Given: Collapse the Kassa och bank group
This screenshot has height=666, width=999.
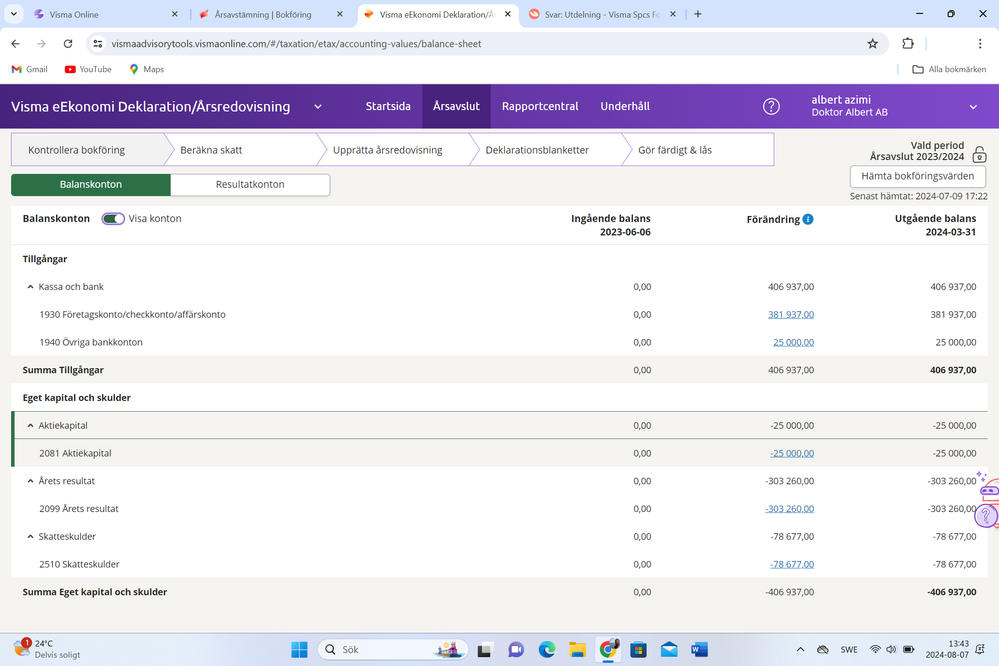Looking at the screenshot, I should point(30,287).
